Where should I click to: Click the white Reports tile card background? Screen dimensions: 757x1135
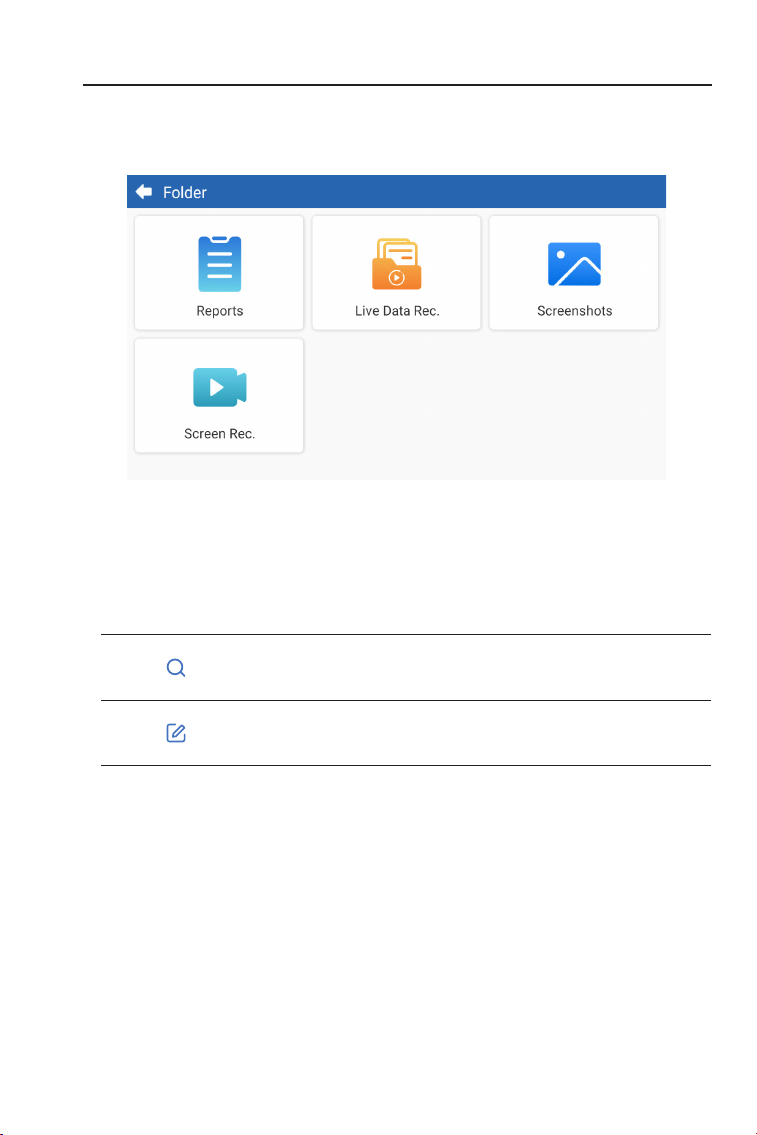(219, 273)
